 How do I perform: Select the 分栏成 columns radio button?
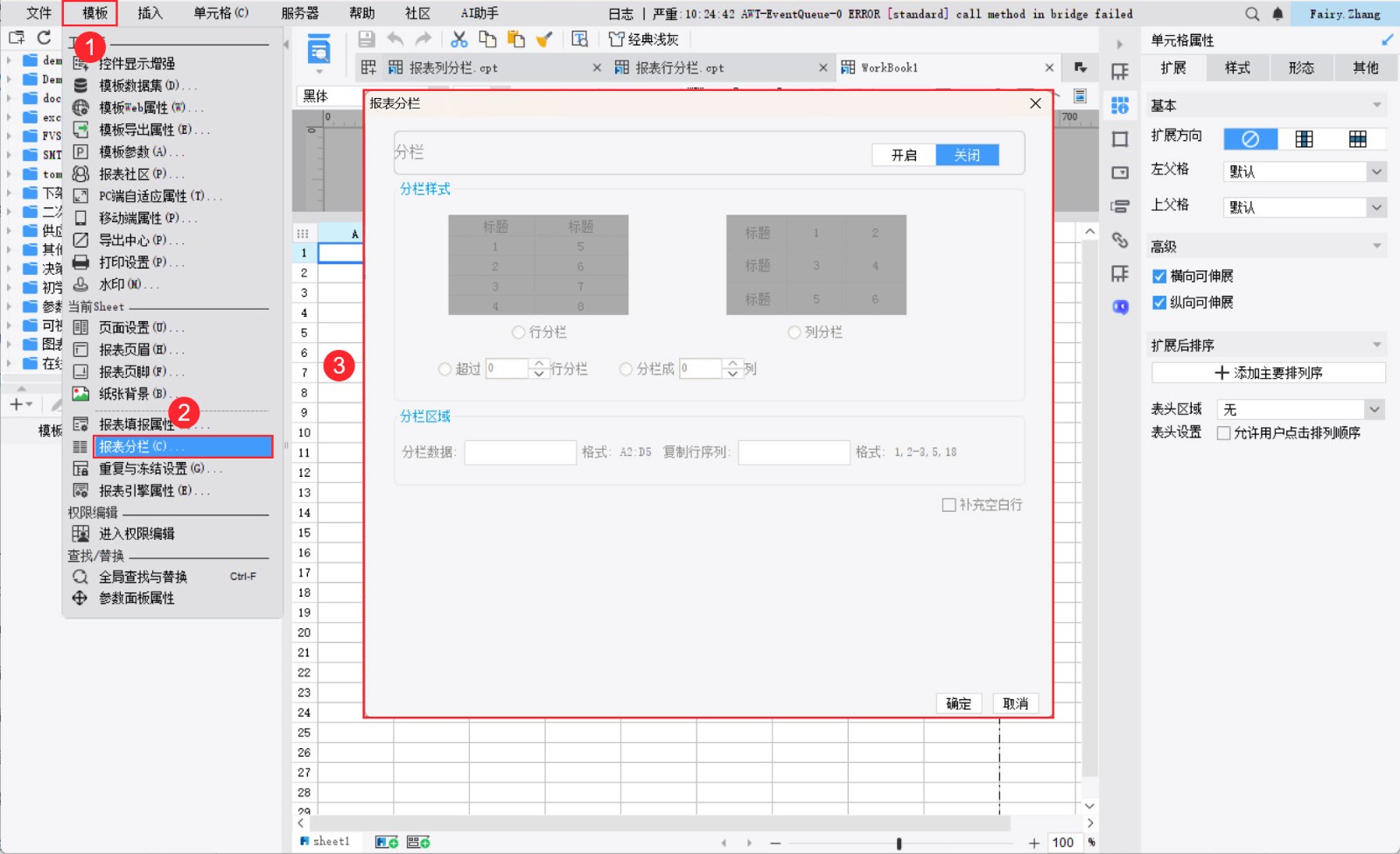click(x=626, y=369)
